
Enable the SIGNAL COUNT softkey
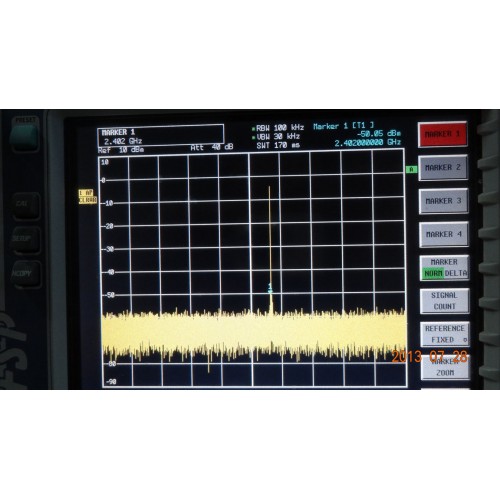tap(445, 301)
